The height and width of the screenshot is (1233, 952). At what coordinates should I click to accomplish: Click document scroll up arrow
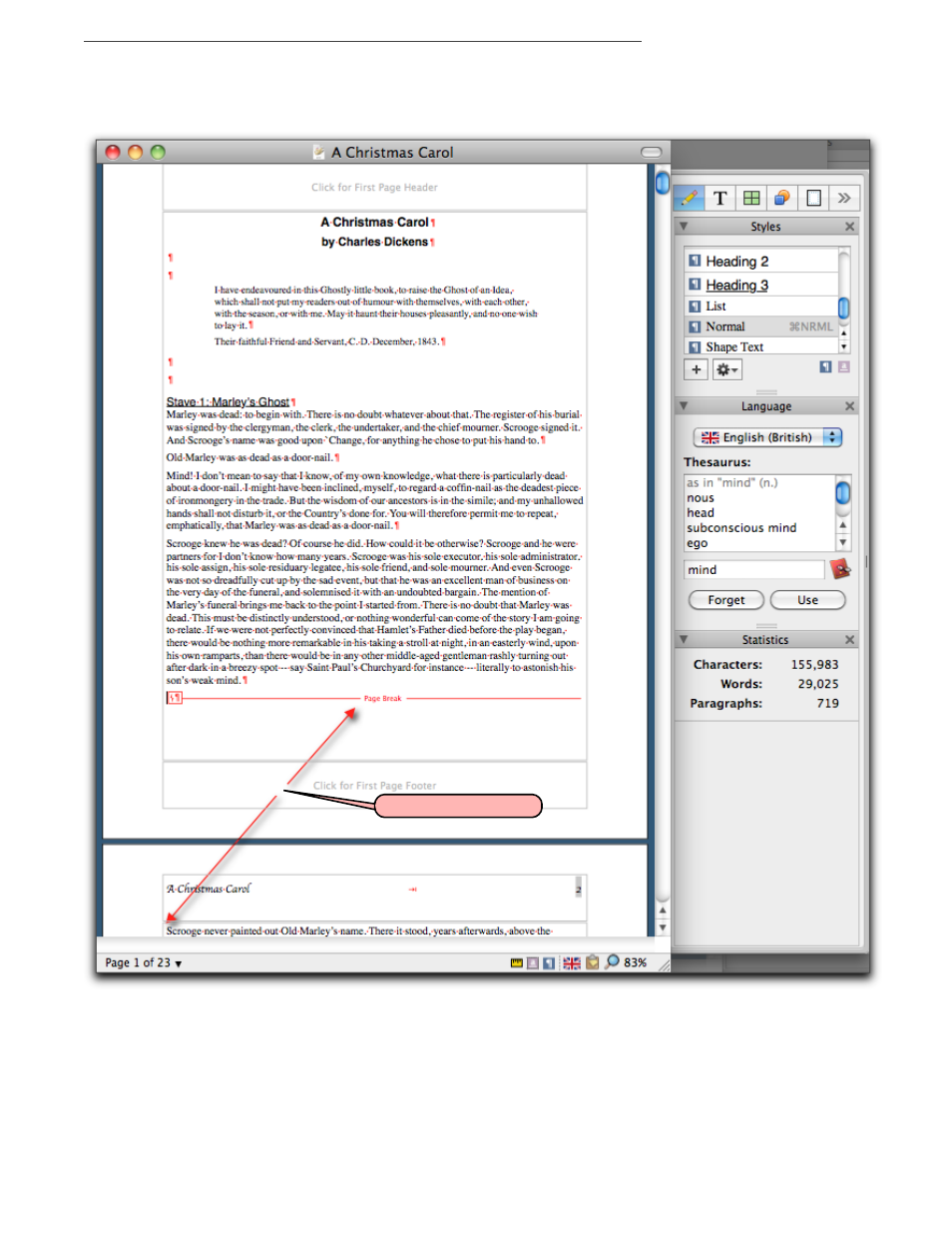pyautogui.click(x=663, y=911)
